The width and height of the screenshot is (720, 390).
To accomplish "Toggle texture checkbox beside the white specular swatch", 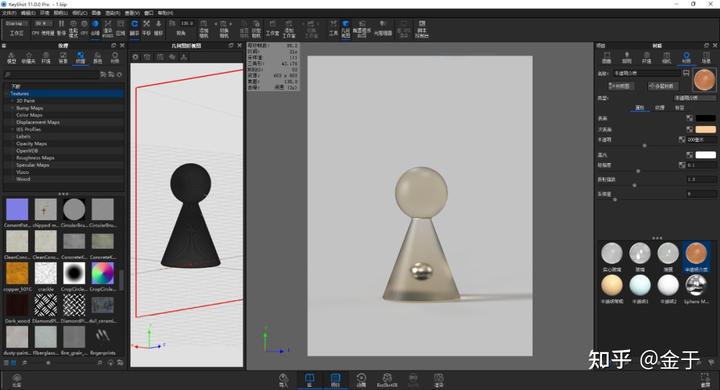I will pyautogui.click(x=689, y=155).
